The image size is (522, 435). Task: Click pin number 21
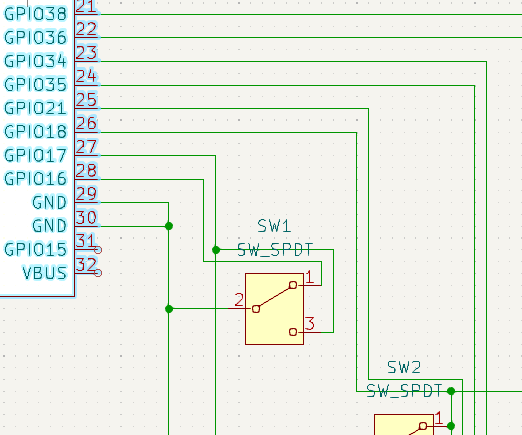coord(86,7)
